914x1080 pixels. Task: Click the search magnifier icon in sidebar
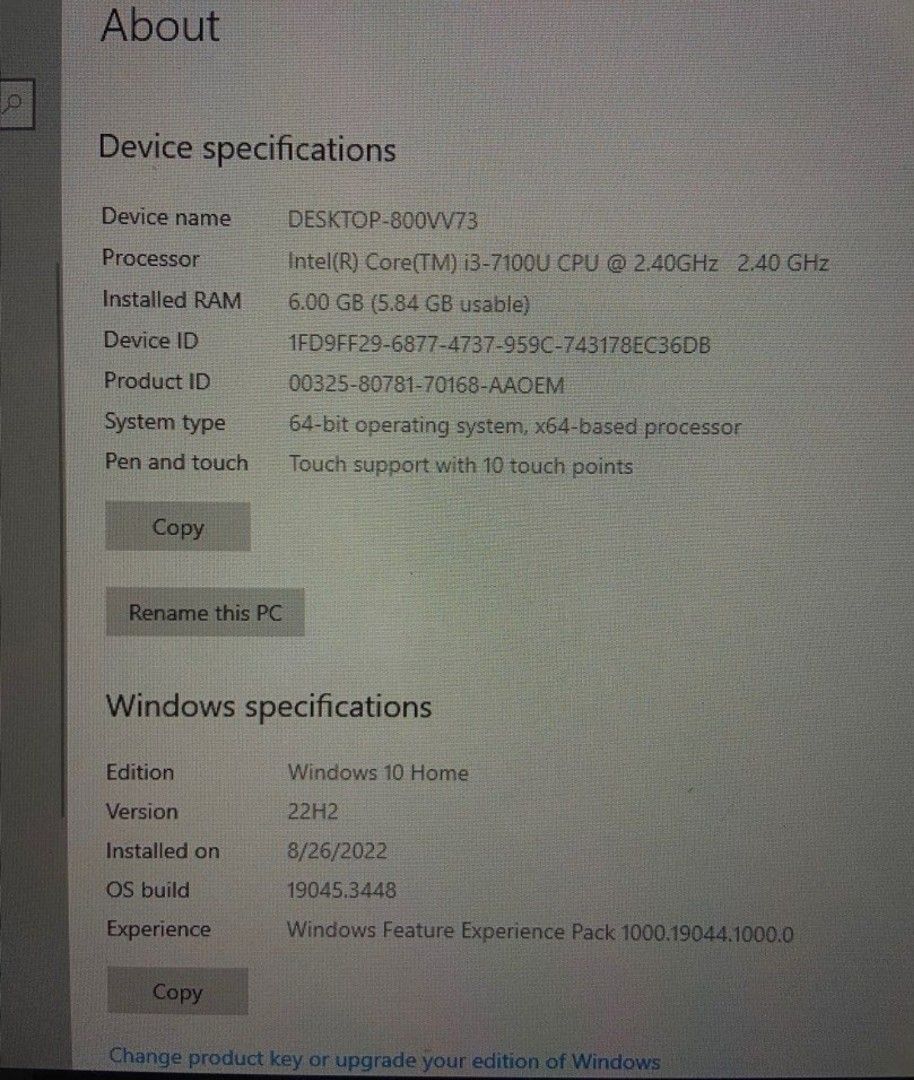click(x=12, y=104)
